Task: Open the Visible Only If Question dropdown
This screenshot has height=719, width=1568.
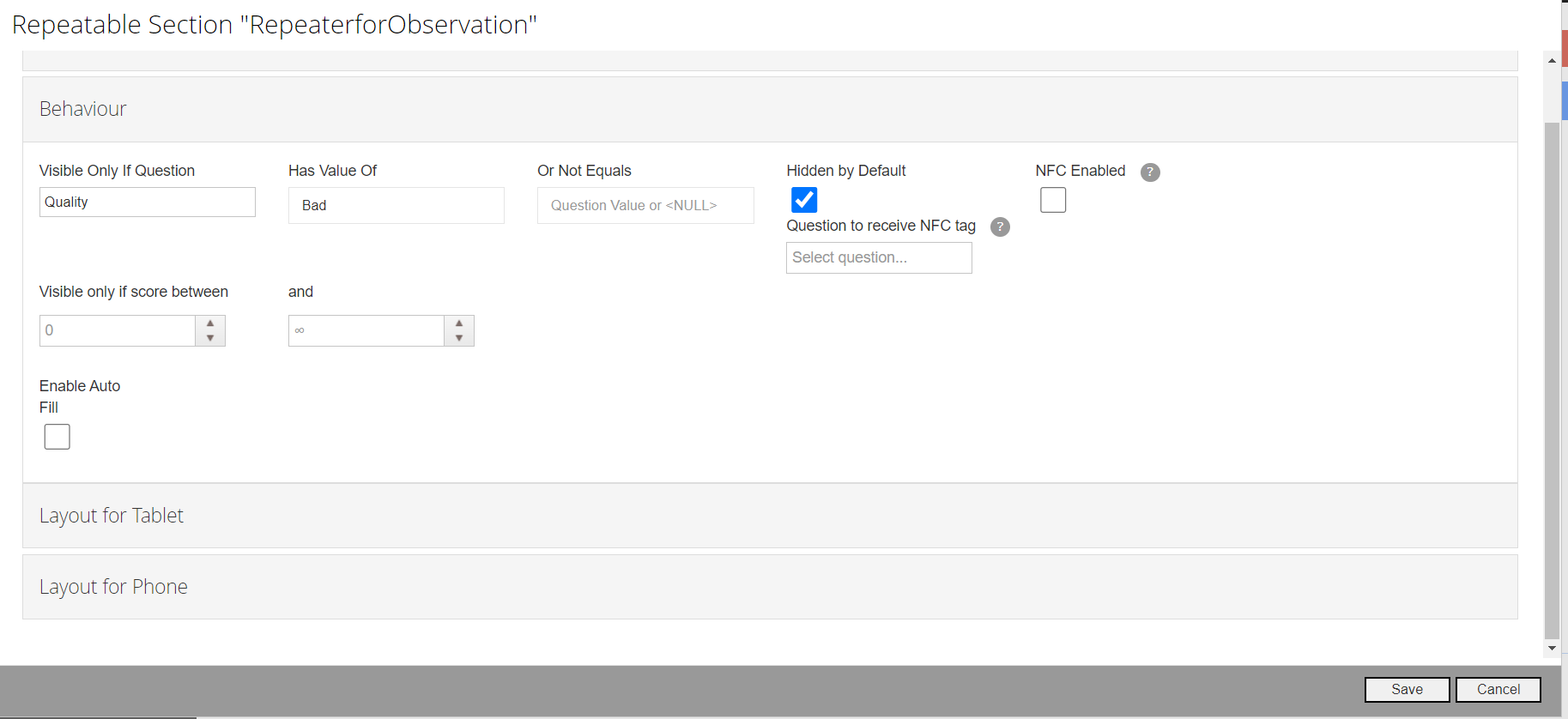Action: coord(148,202)
